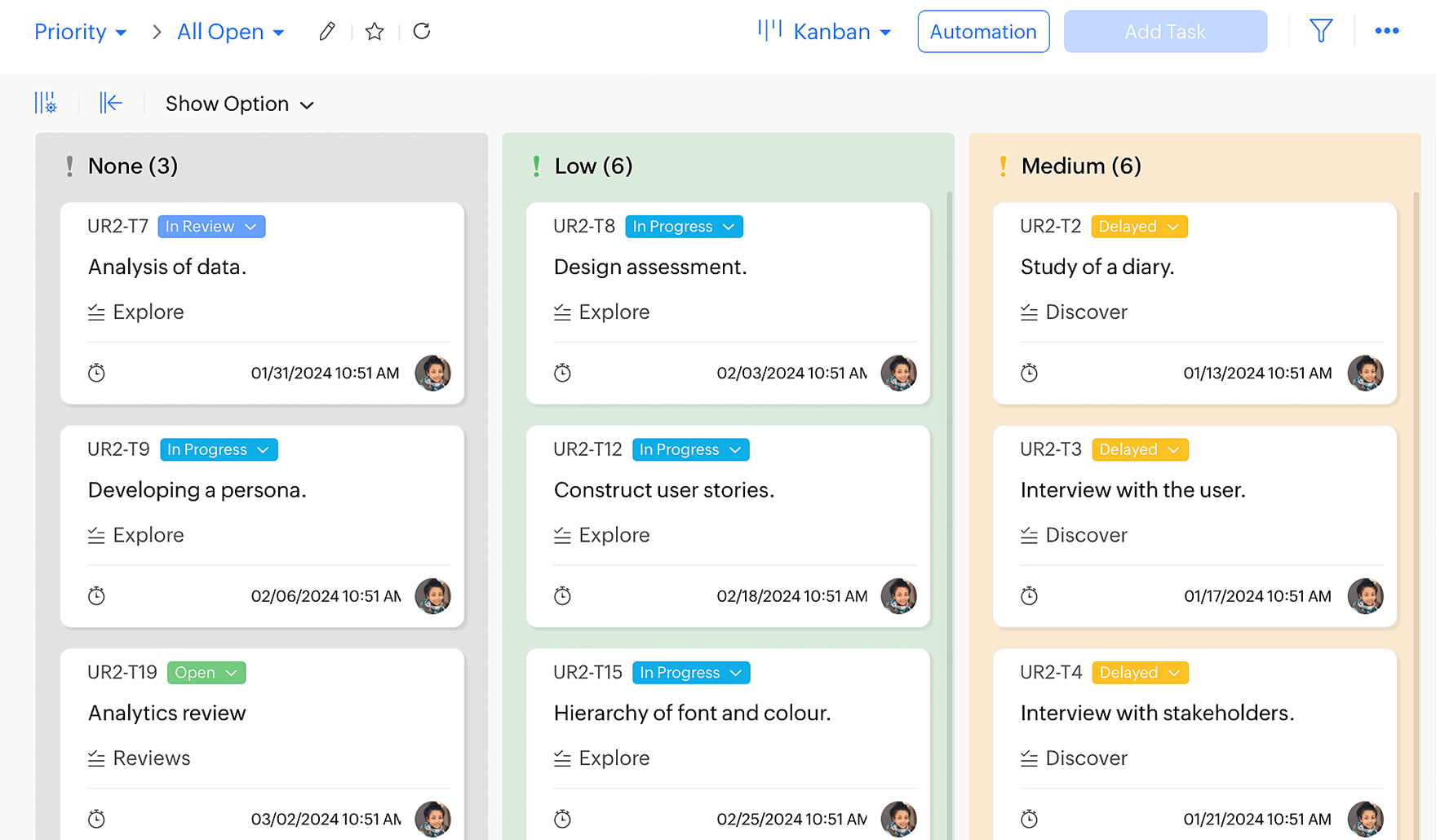
Task: Expand the All Open view dropdown
Action: (230, 32)
